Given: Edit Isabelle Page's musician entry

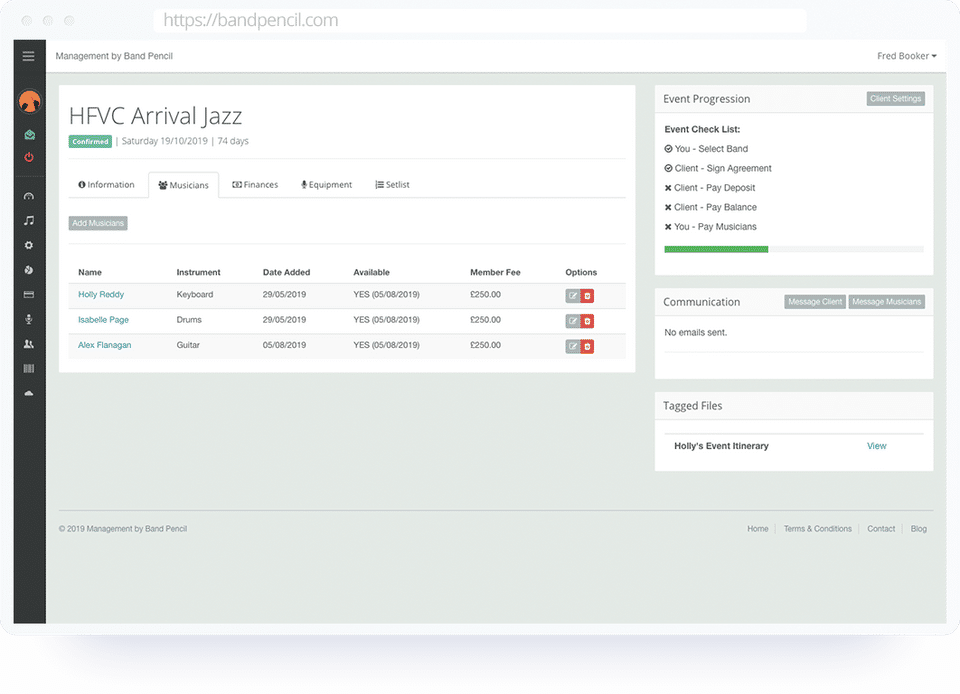Looking at the screenshot, I should pos(572,321).
